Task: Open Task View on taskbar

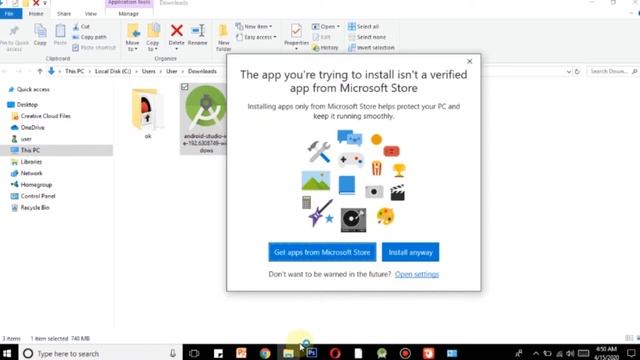Action: point(194,353)
